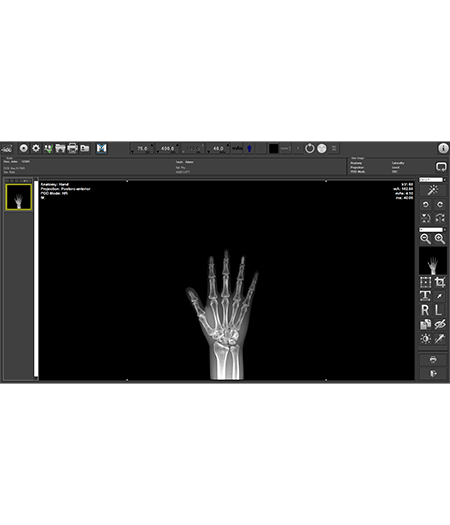The height and width of the screenshot is (525, 450).
Task: Zoom in with the plus magnifier
Action: point(440,239)
